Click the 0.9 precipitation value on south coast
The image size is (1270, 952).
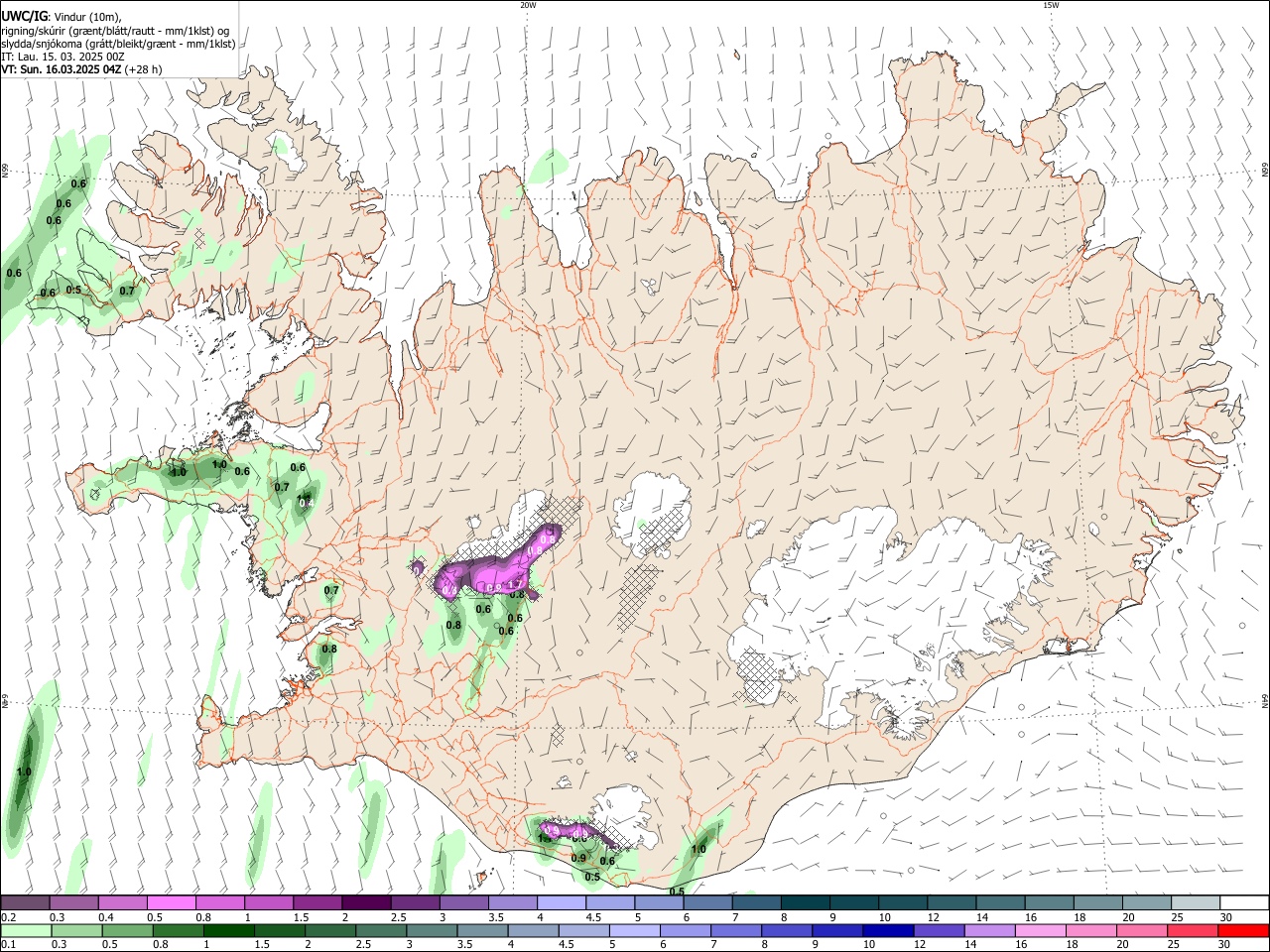[579, 858]
